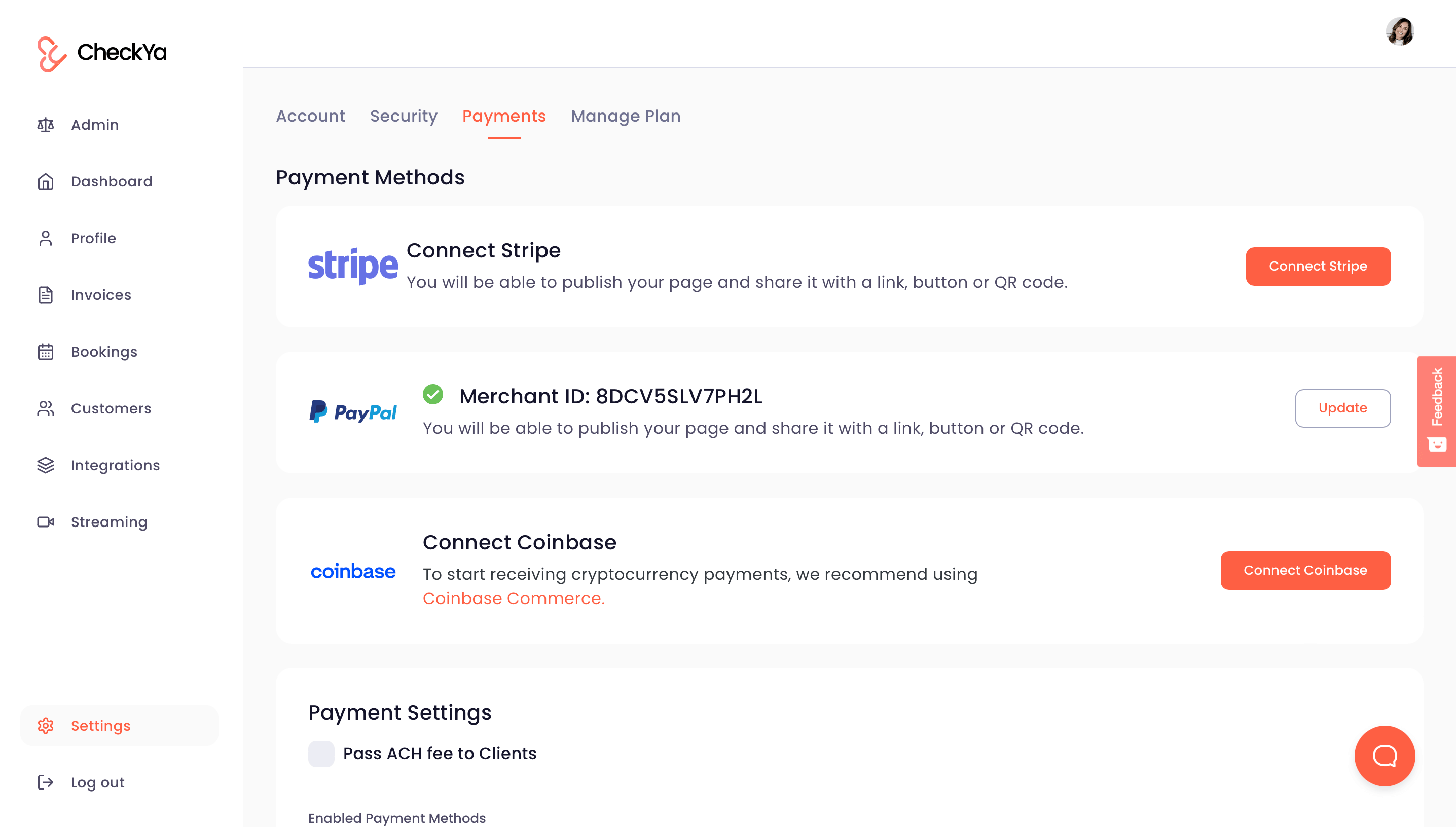Screen dimensions: 1456x827
Task: Toggle the PayPal connected status indicator
Action: (432, 394)
